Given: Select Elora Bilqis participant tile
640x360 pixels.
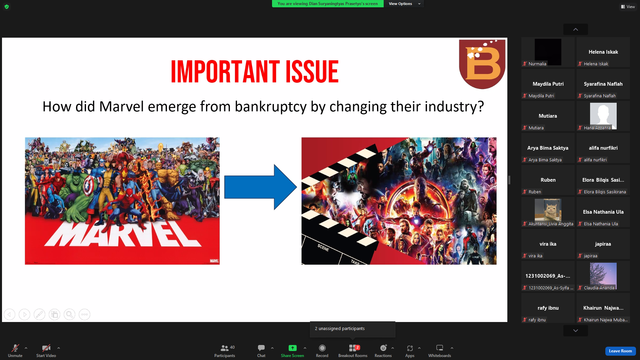Looking at the screenshot, I should [603, 180].
